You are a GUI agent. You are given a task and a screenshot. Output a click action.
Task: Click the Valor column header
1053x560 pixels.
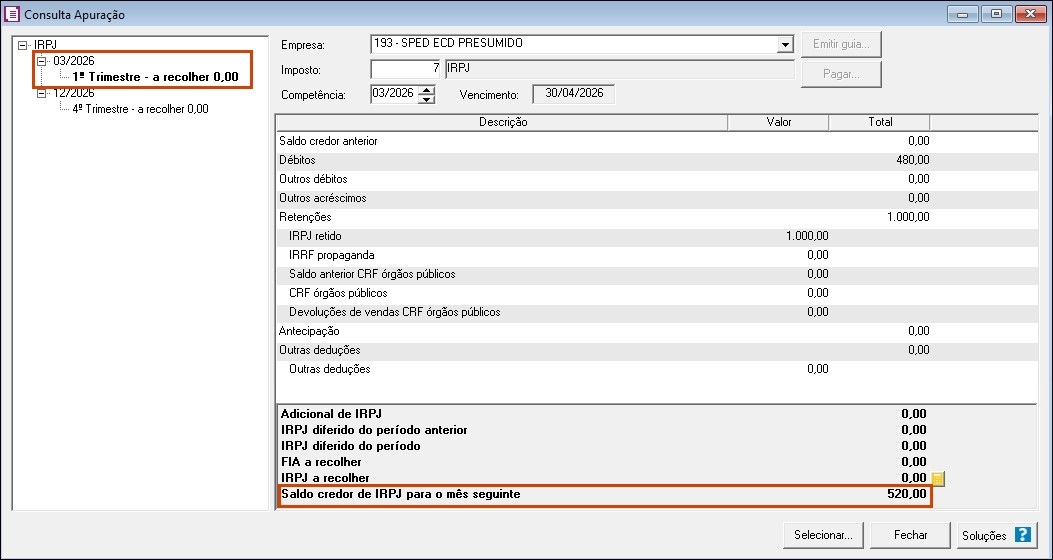[x=778, y=122]
